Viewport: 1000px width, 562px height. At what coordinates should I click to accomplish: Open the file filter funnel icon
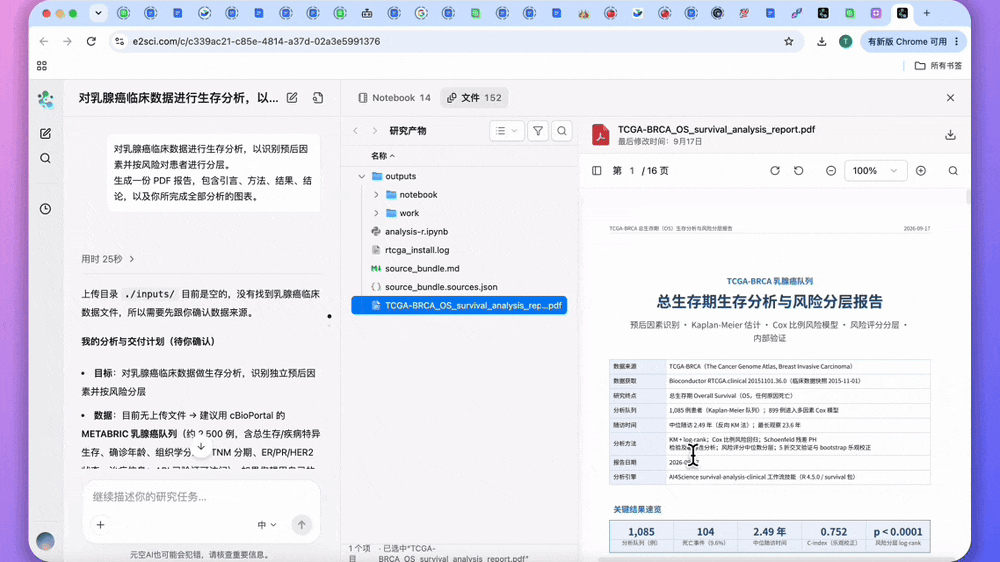538,131
